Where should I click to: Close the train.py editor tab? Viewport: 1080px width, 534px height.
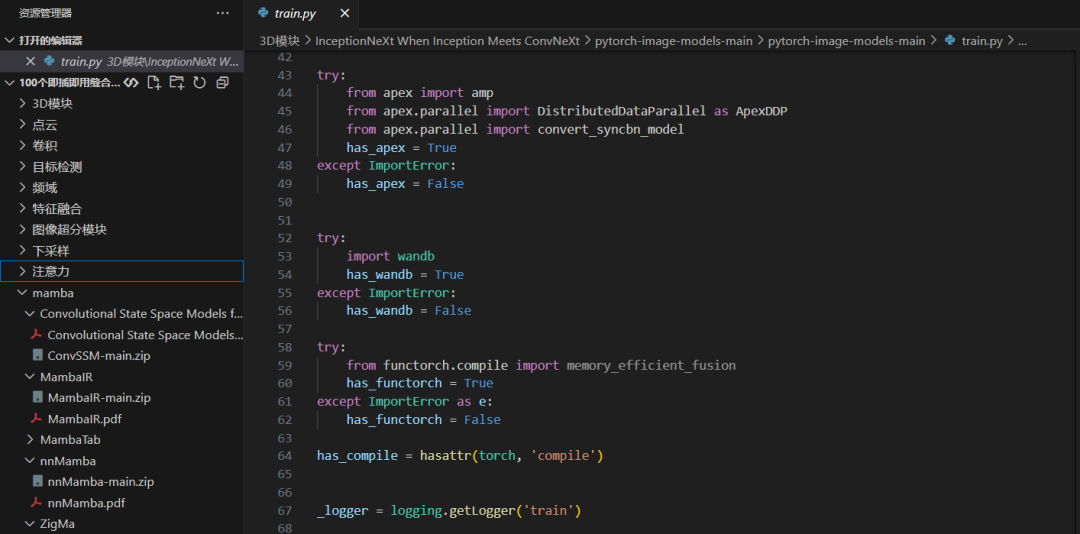[345, 13]
